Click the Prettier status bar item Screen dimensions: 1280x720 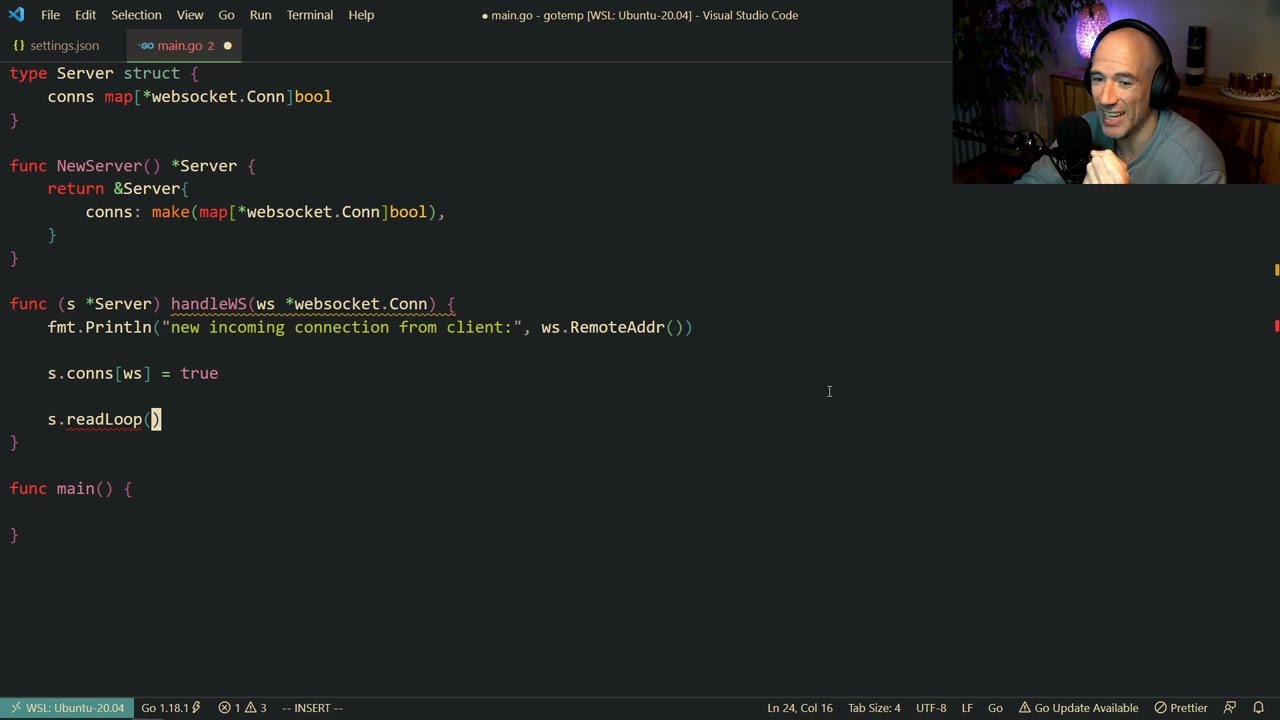click(x=1181, y=708)
